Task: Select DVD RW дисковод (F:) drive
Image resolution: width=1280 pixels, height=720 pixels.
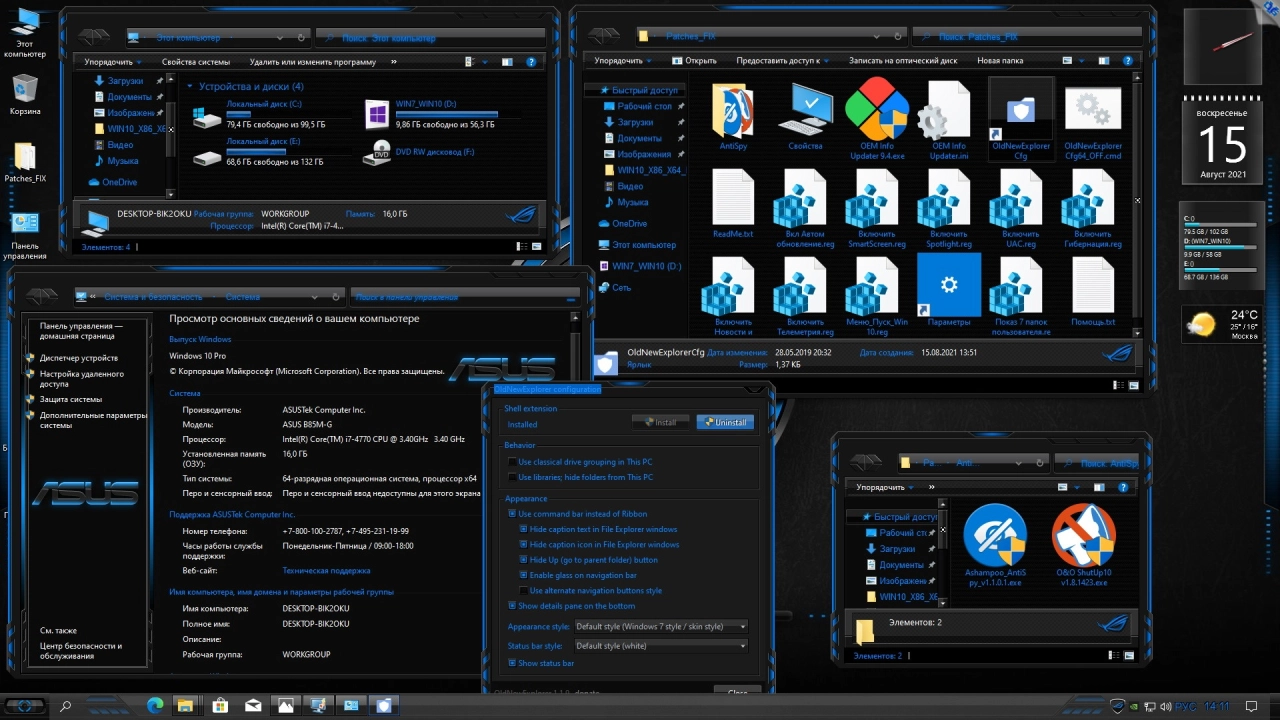Action: [420, 152]
